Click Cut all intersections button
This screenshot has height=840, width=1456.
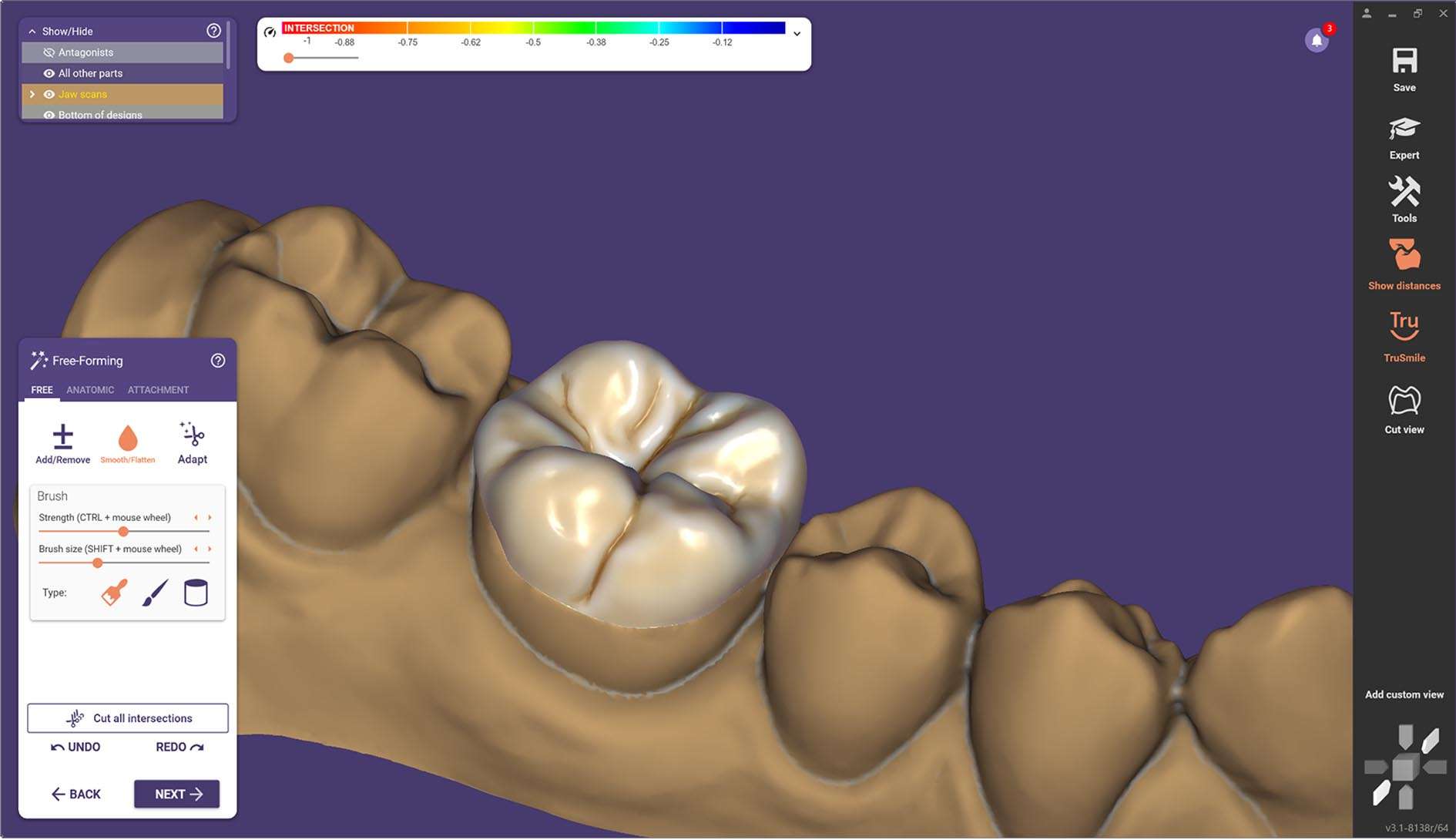[x=128, y=718]
